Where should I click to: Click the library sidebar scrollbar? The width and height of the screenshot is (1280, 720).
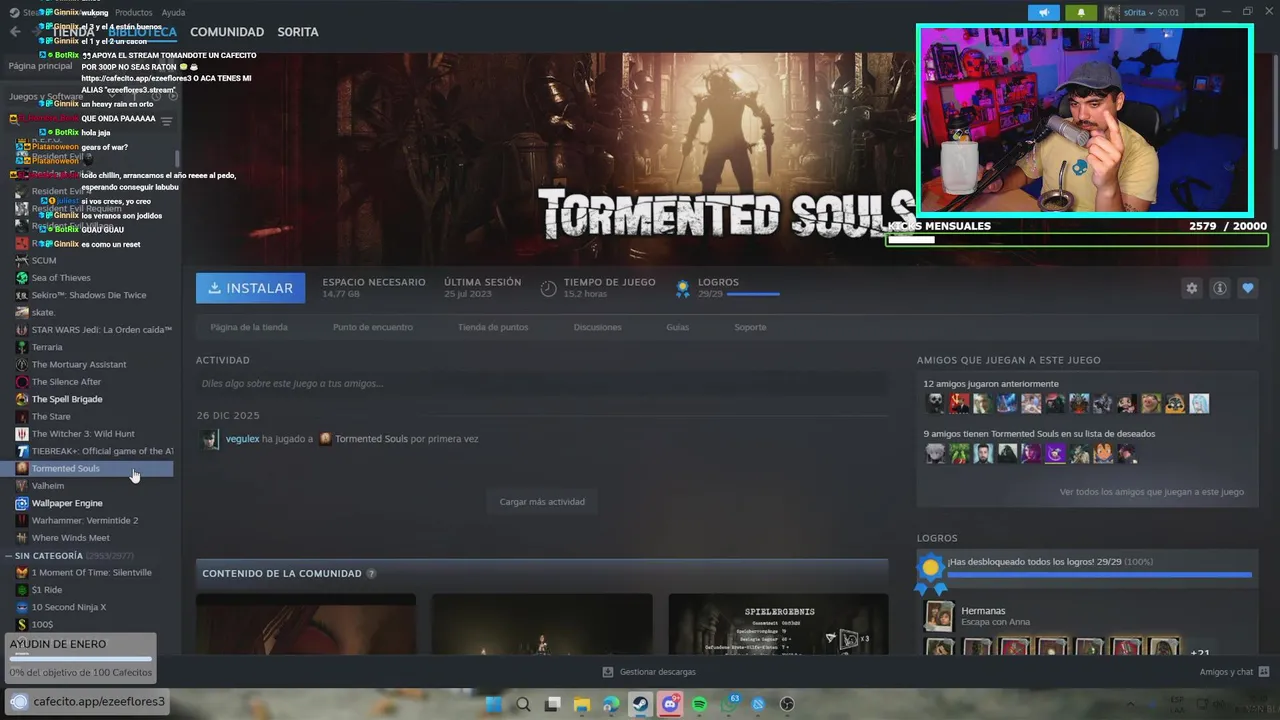click(x=177, y=158)
